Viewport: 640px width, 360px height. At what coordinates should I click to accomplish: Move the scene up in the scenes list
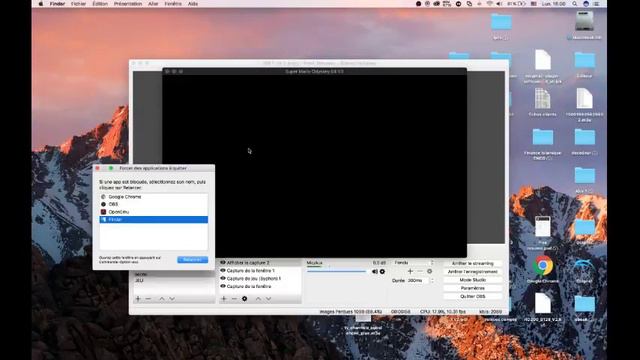pyautogui.click(x=162, y=299)
